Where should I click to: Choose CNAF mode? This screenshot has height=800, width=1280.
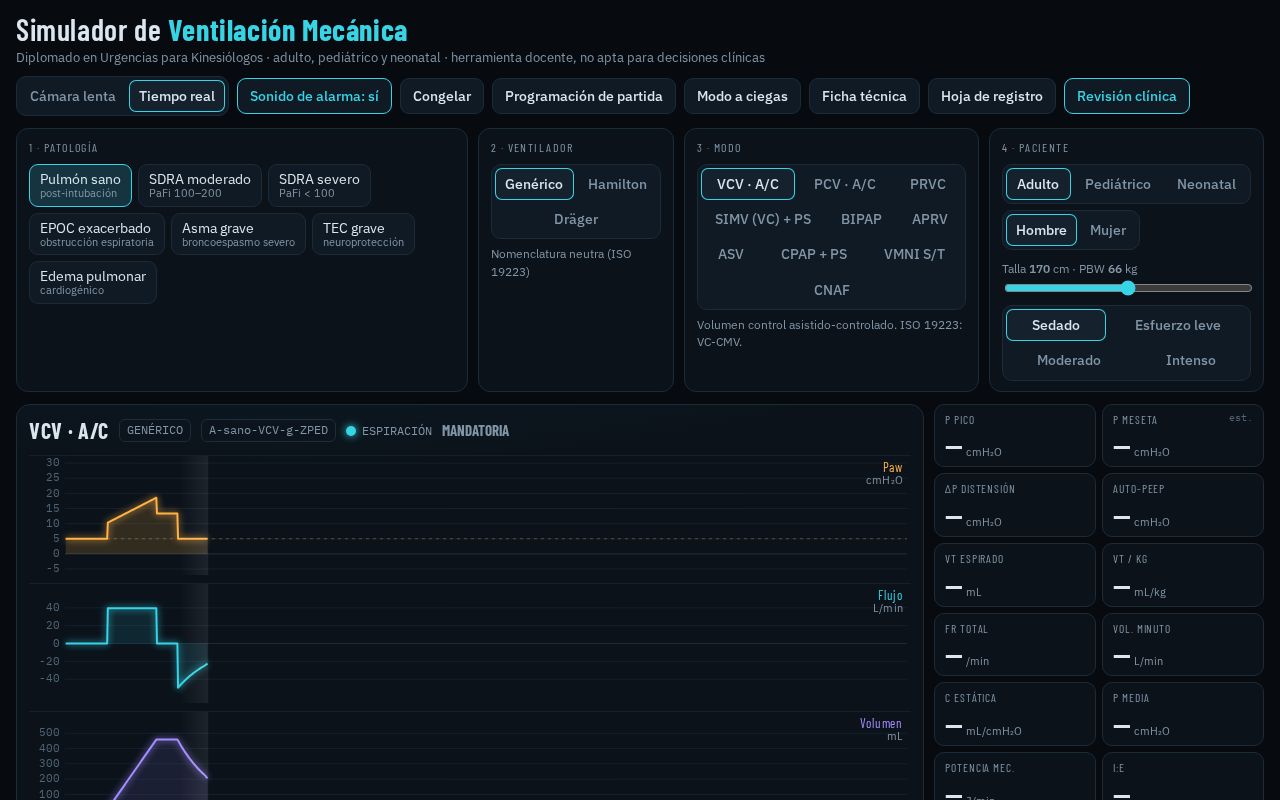pyautogui.click(x=832, y=290)
